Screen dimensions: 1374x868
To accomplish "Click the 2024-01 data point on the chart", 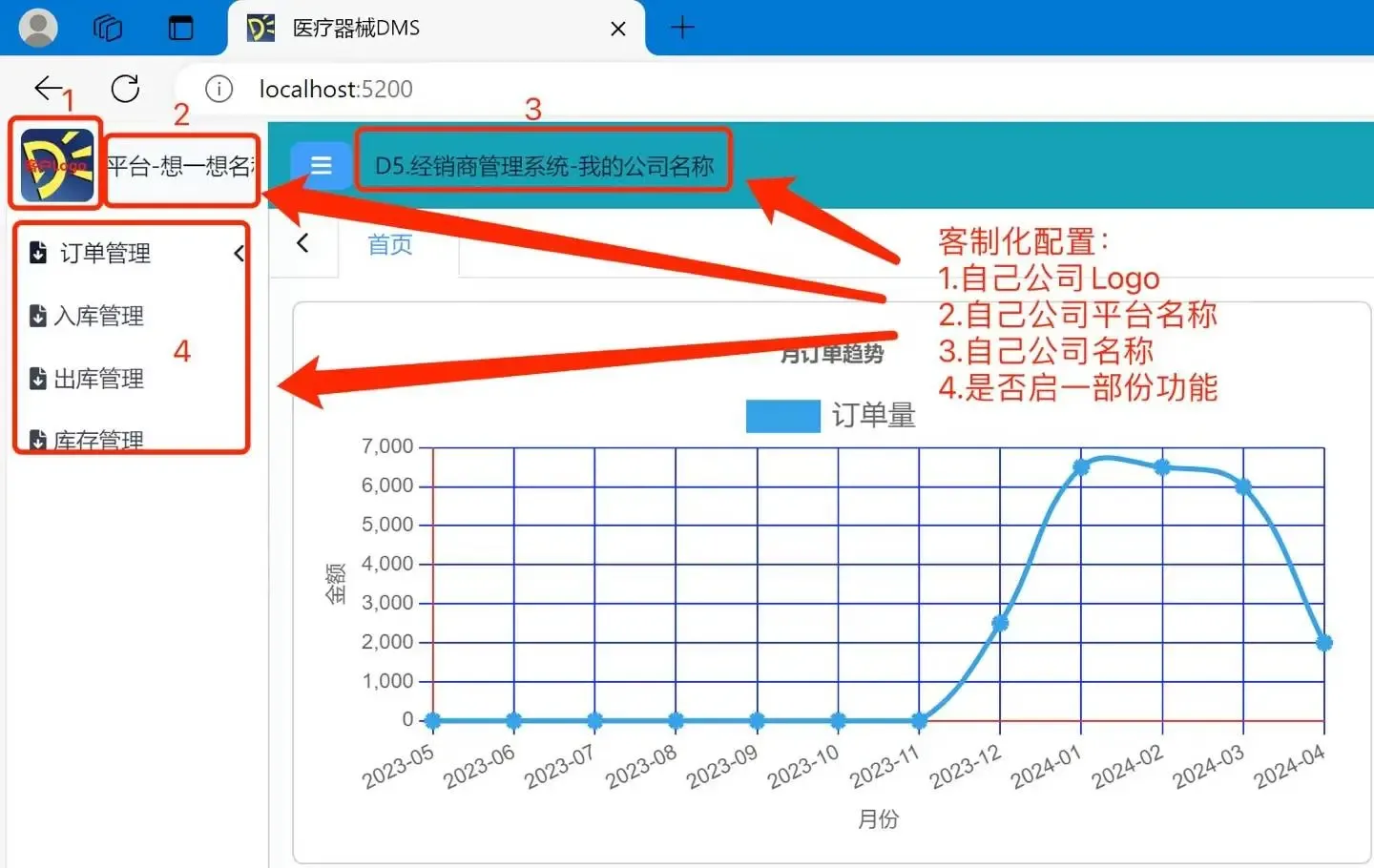I will pos(1081,467).
